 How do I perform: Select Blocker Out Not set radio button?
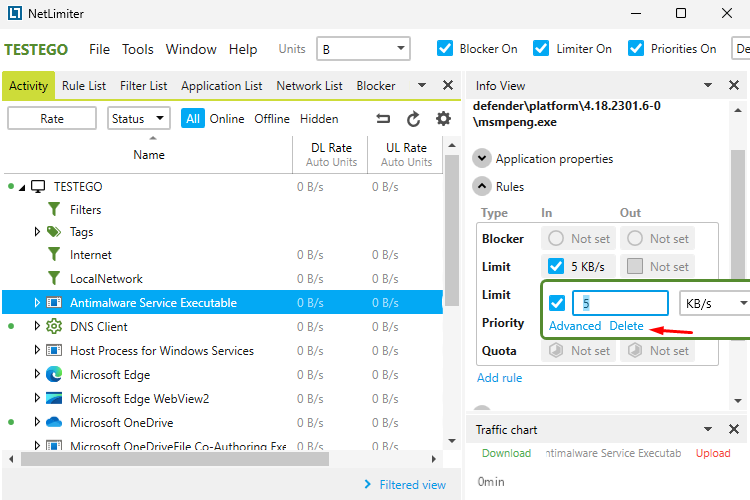click(635, 238)
